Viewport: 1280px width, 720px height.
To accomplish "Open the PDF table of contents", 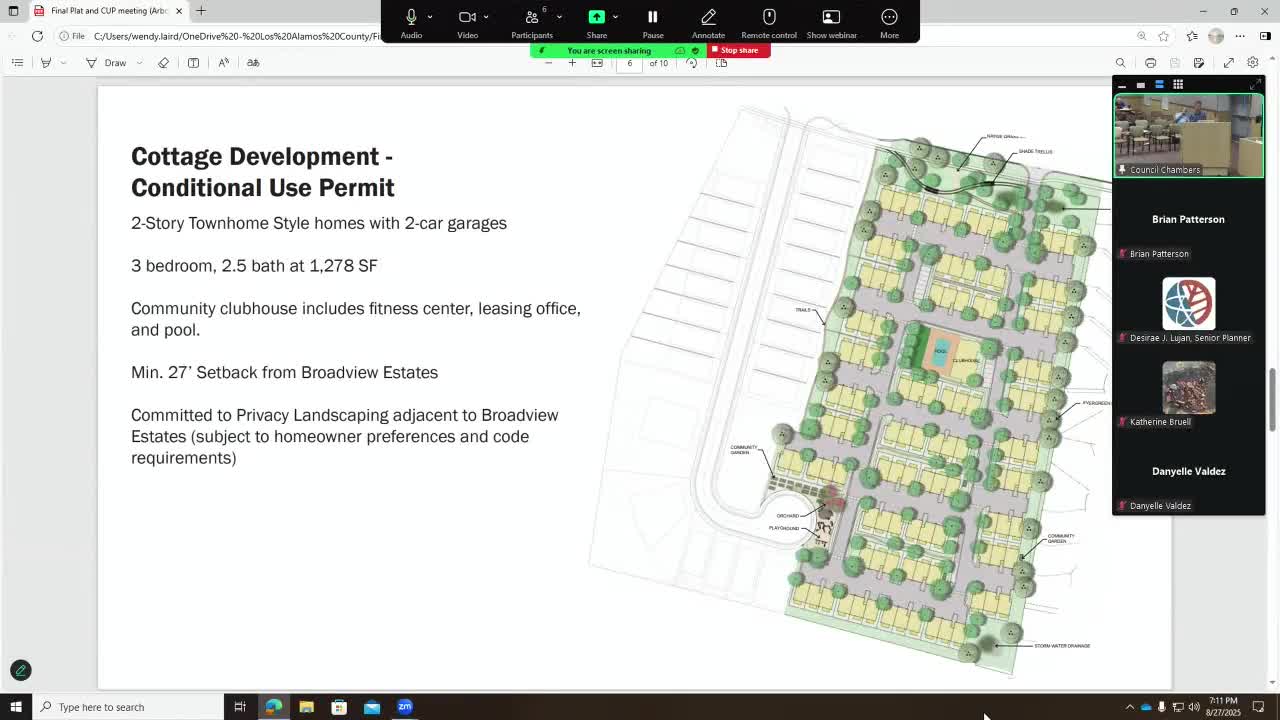I will [17, 63].
